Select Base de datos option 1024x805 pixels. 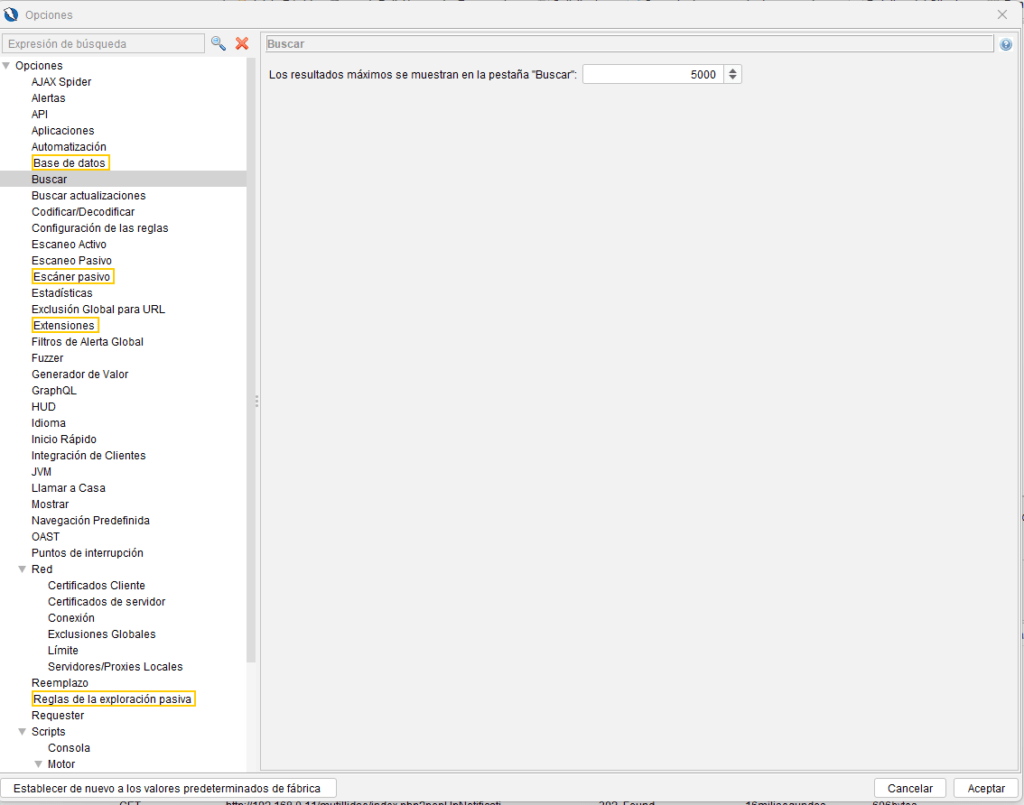69,163
